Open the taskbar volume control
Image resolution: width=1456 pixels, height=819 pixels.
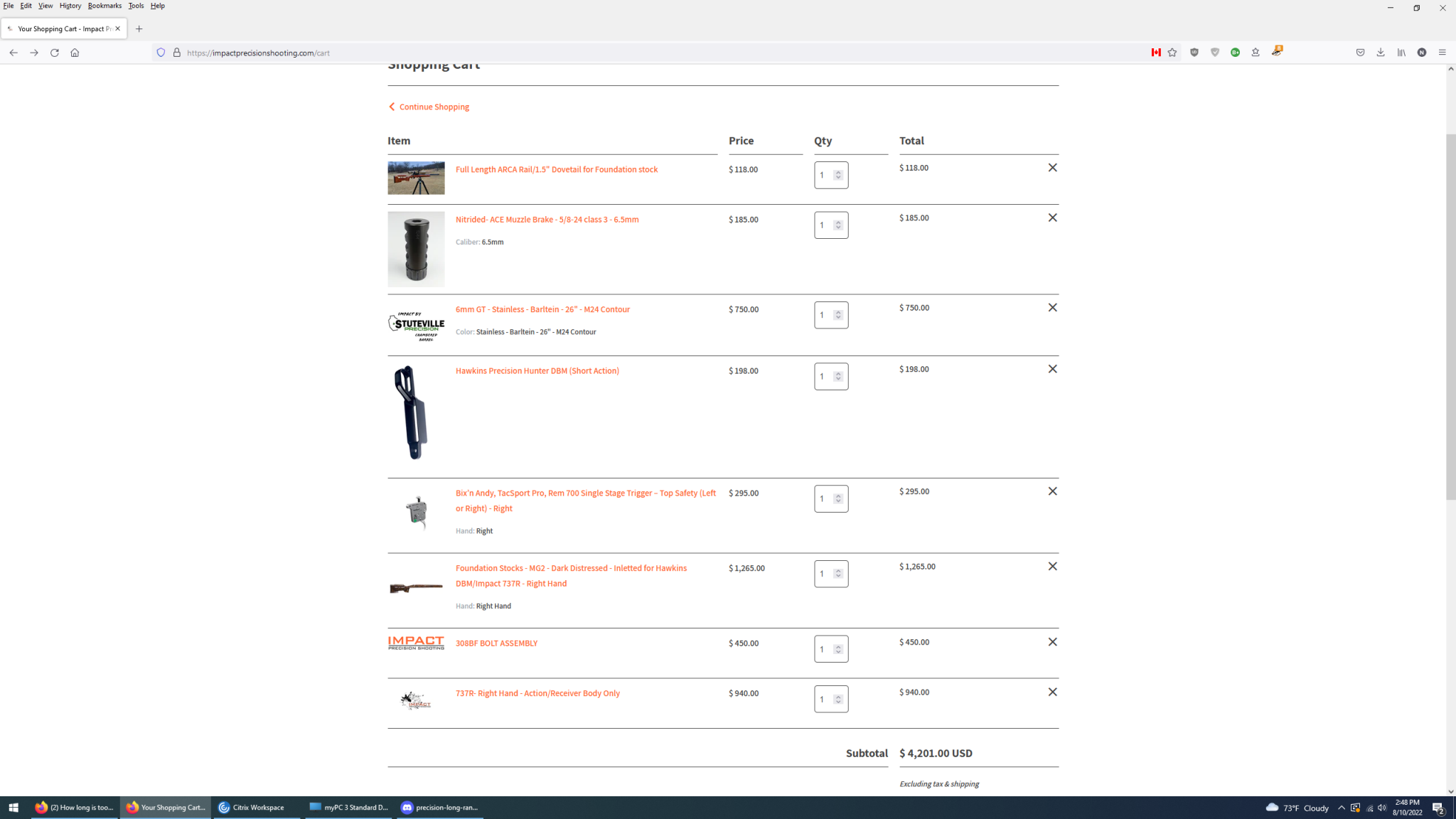(1382, 808)
